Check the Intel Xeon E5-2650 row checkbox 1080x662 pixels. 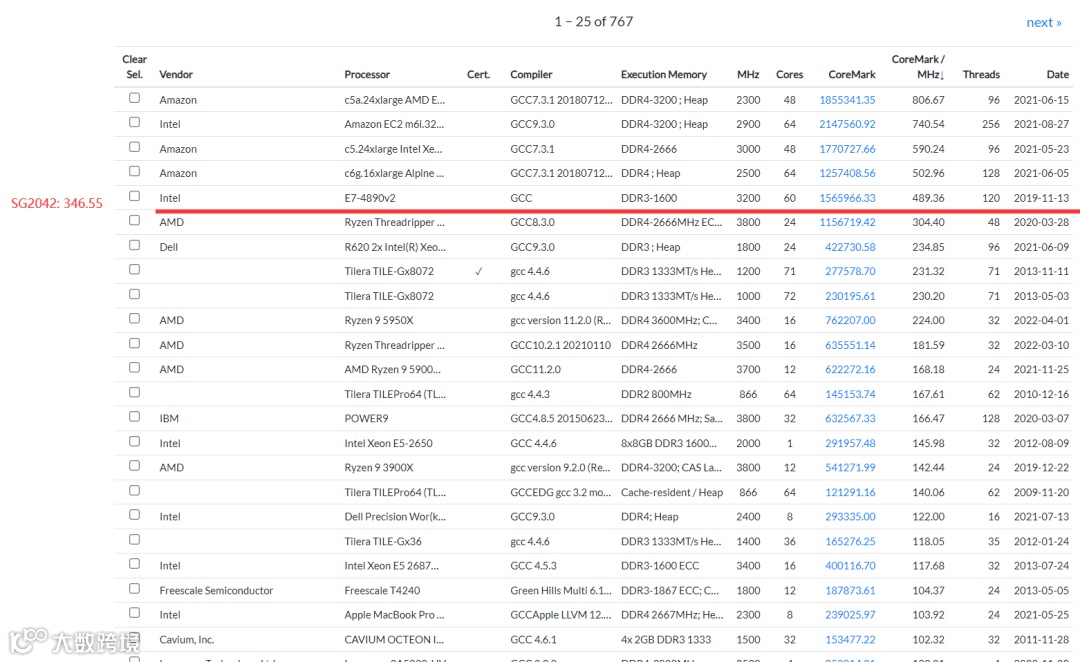[x=134, y=441]
